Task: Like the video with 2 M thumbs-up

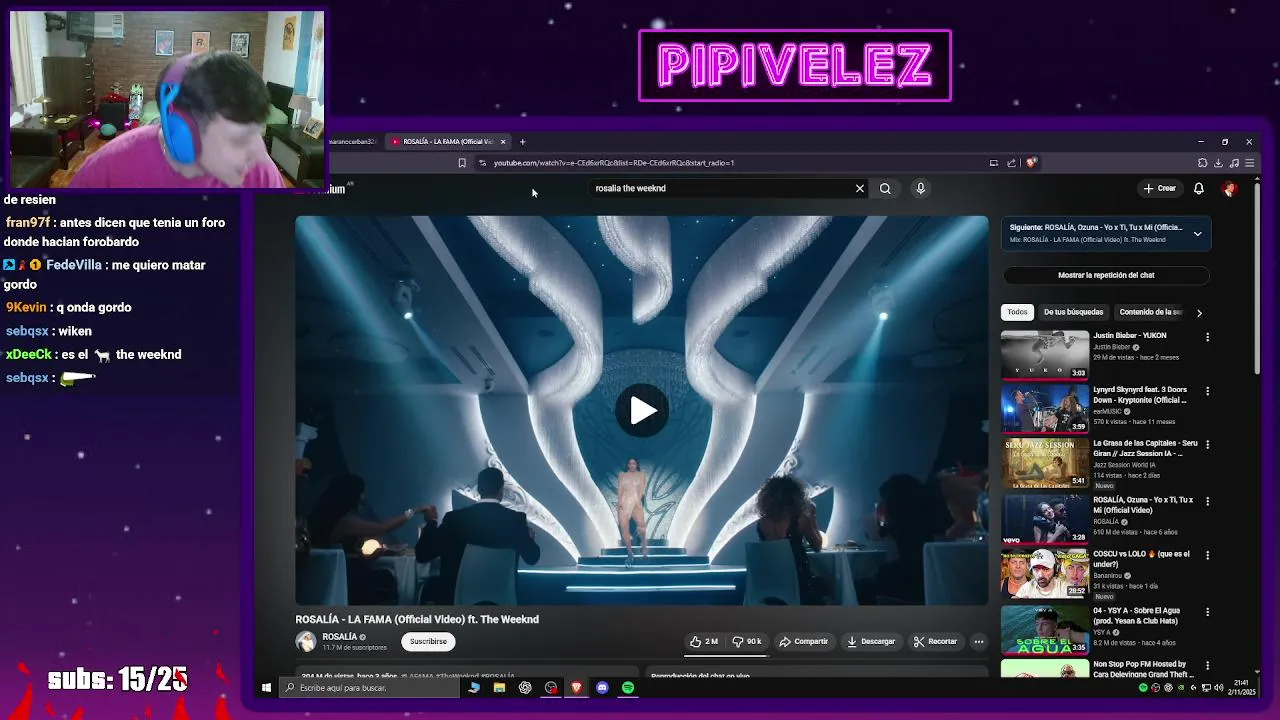Action: 704,641
